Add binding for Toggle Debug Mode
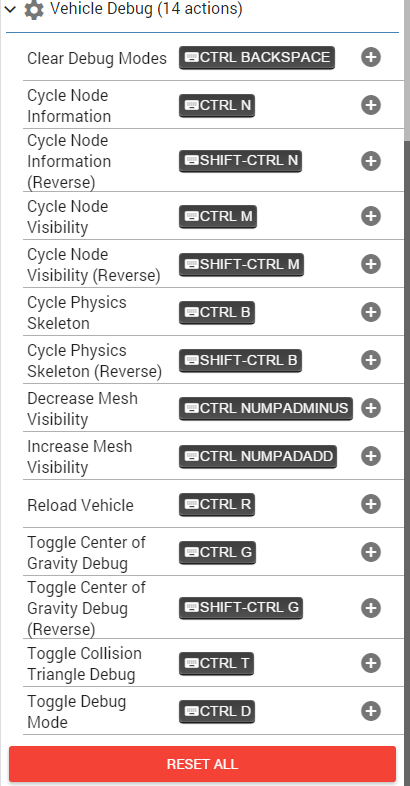 [x=371, y=711]
